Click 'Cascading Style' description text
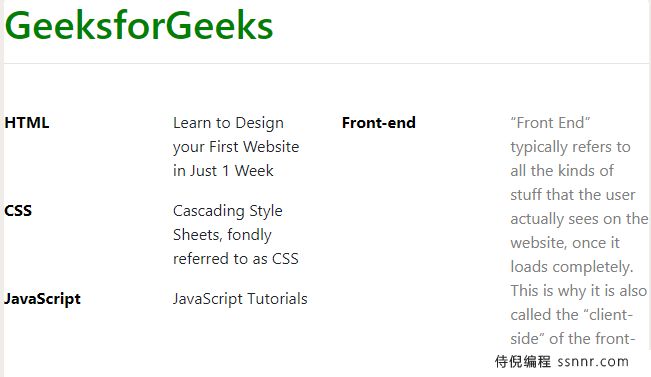651x377 pixels. (228, 211)
